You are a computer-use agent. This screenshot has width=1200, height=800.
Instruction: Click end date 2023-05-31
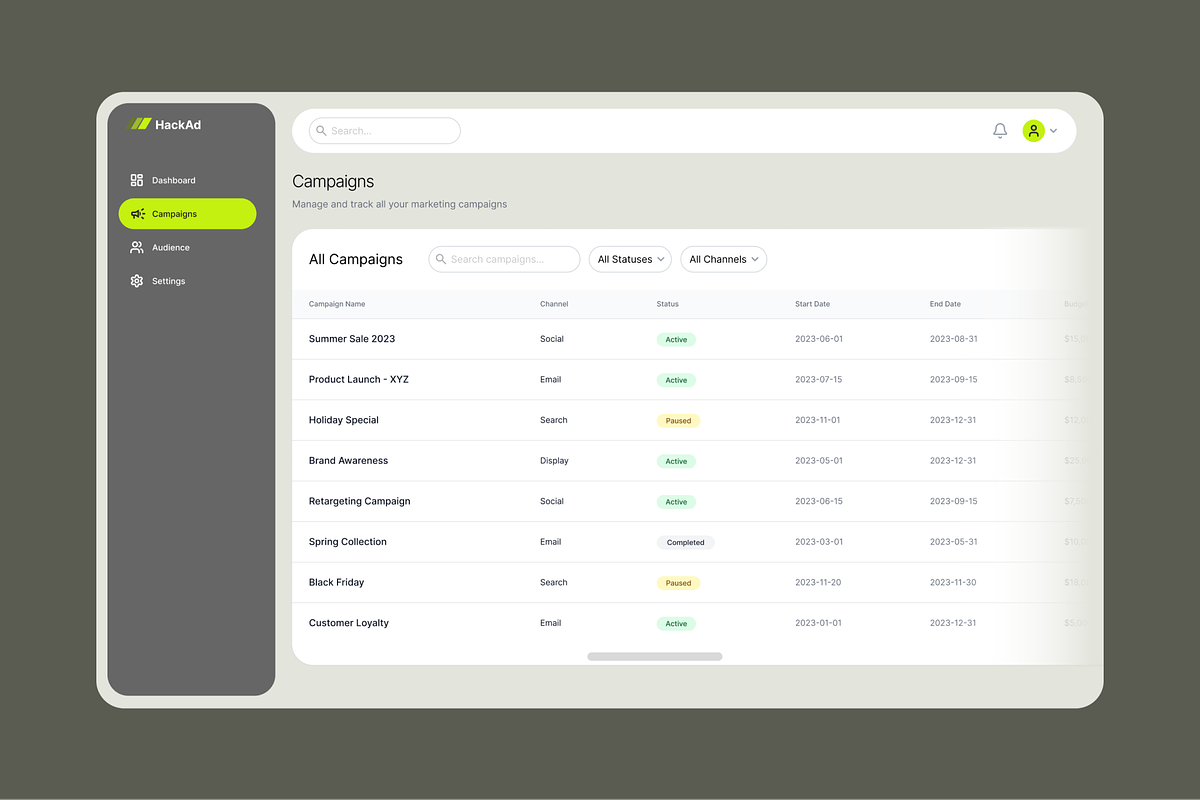coord(954,542)
